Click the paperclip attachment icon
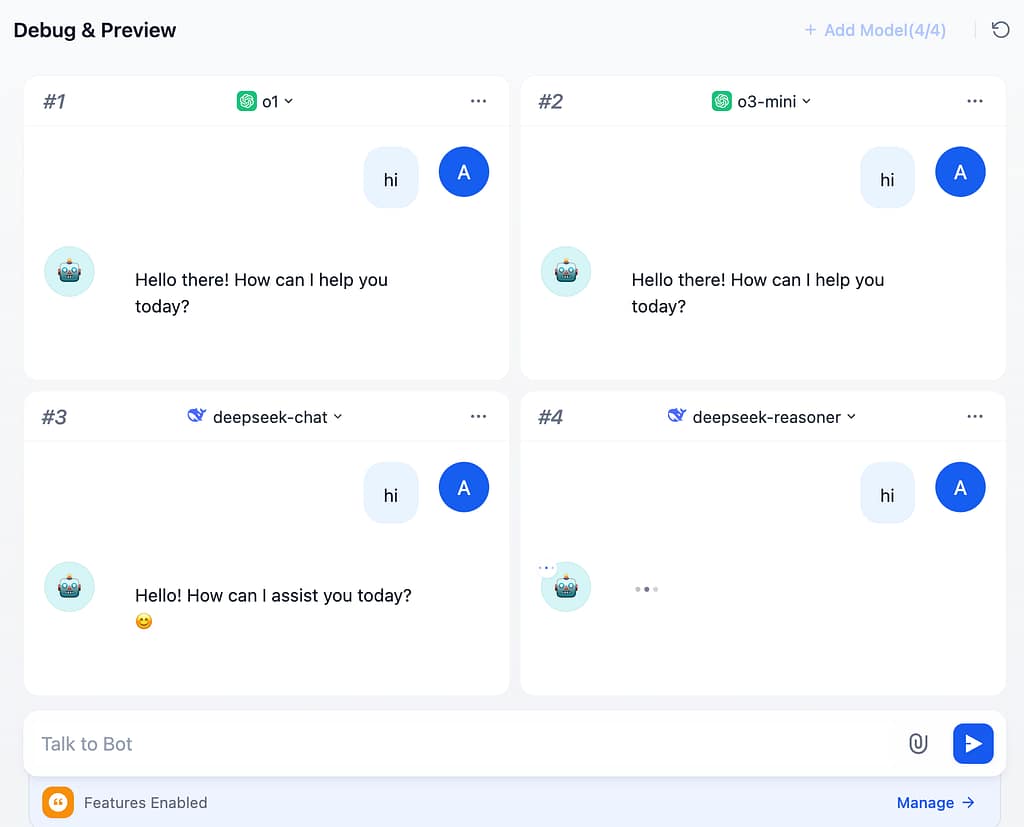The height and width of the screenshot is (827, 1024). 917,743
